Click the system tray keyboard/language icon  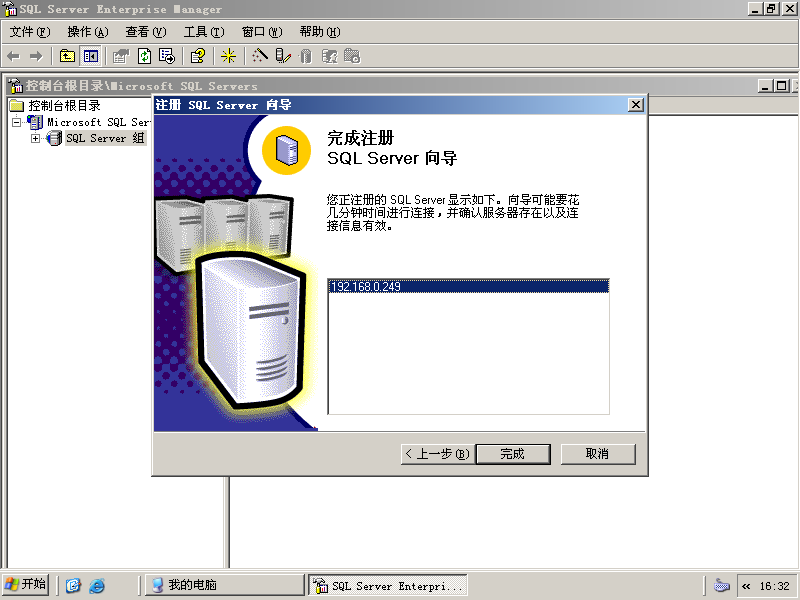click(x=721, y=585)
